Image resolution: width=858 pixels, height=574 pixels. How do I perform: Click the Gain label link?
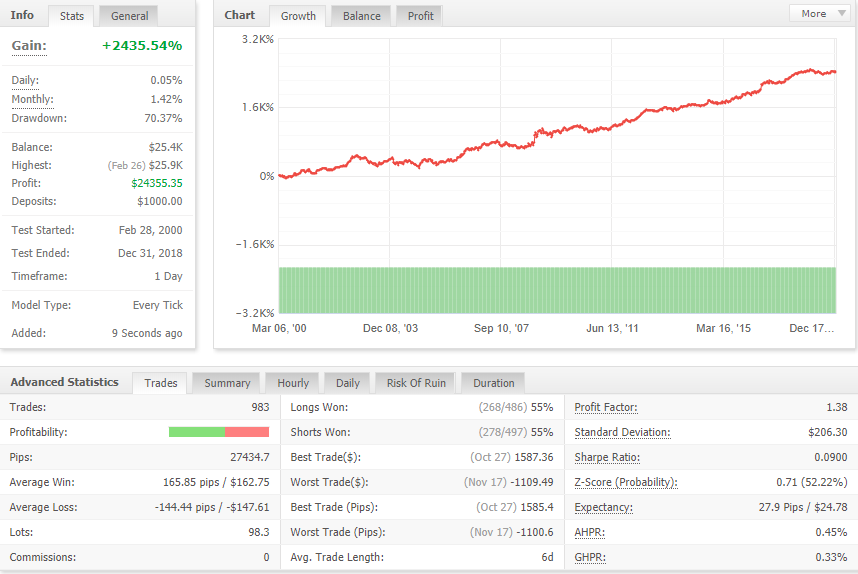click(x=29, y=46)
